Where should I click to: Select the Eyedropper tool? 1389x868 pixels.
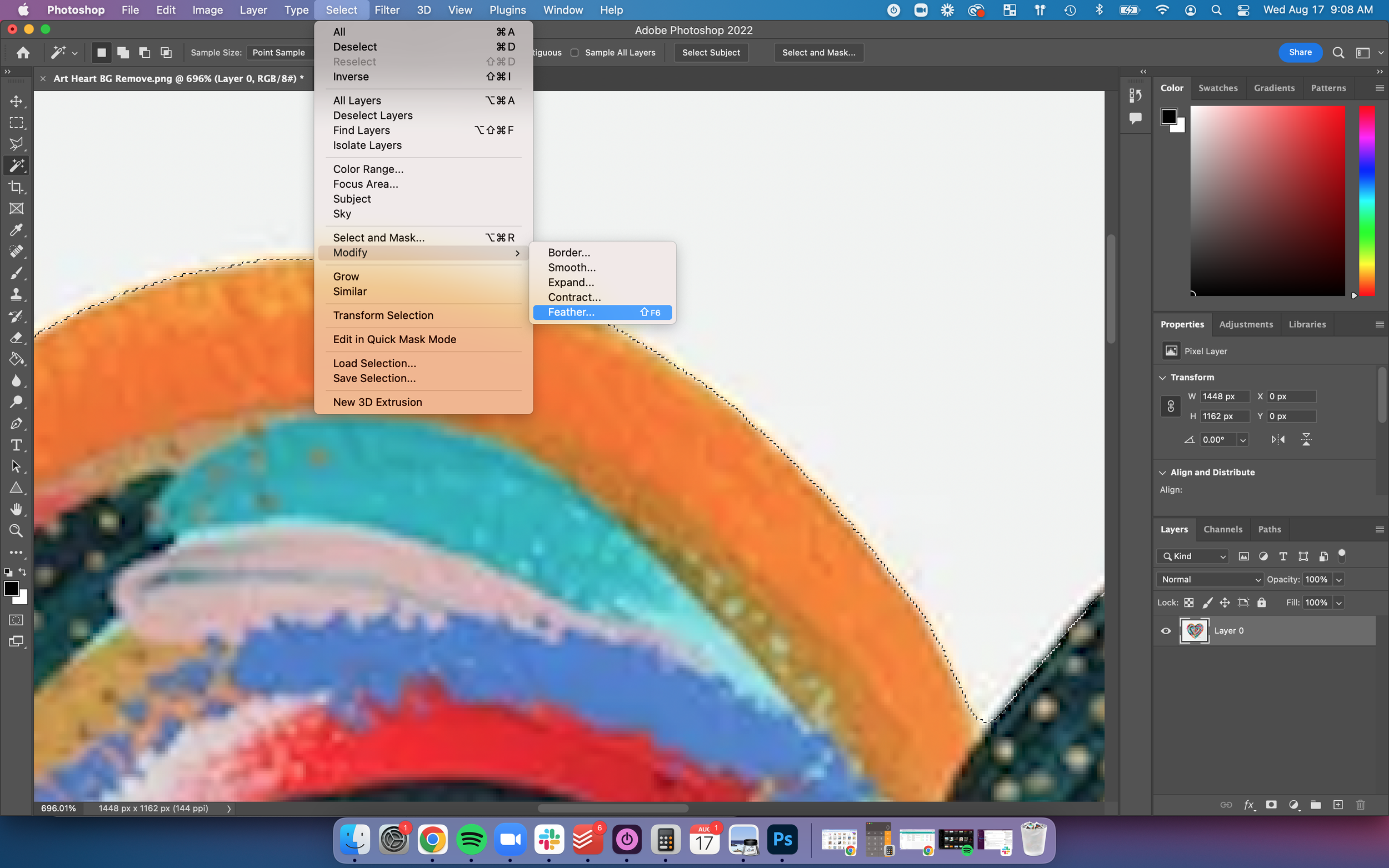click(16, 230)
